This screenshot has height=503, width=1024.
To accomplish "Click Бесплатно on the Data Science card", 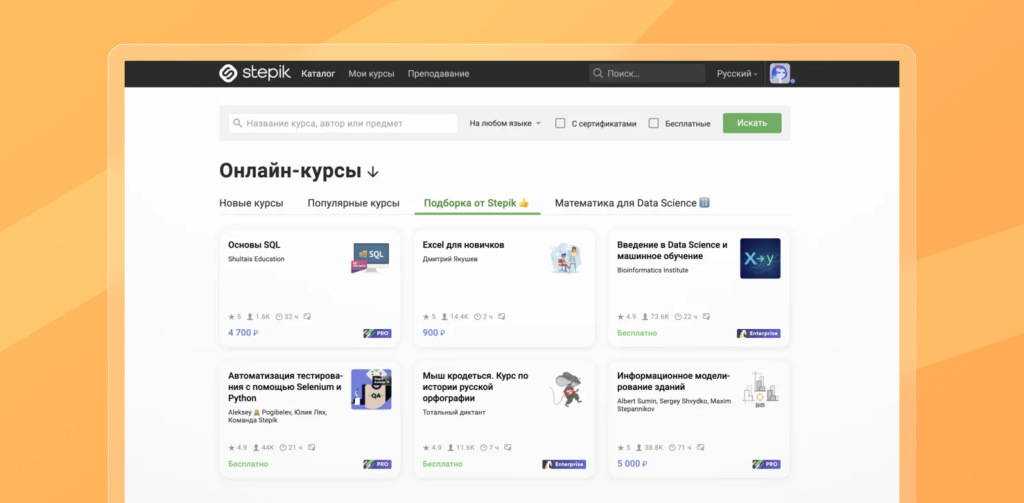I will tap(637, 333).
